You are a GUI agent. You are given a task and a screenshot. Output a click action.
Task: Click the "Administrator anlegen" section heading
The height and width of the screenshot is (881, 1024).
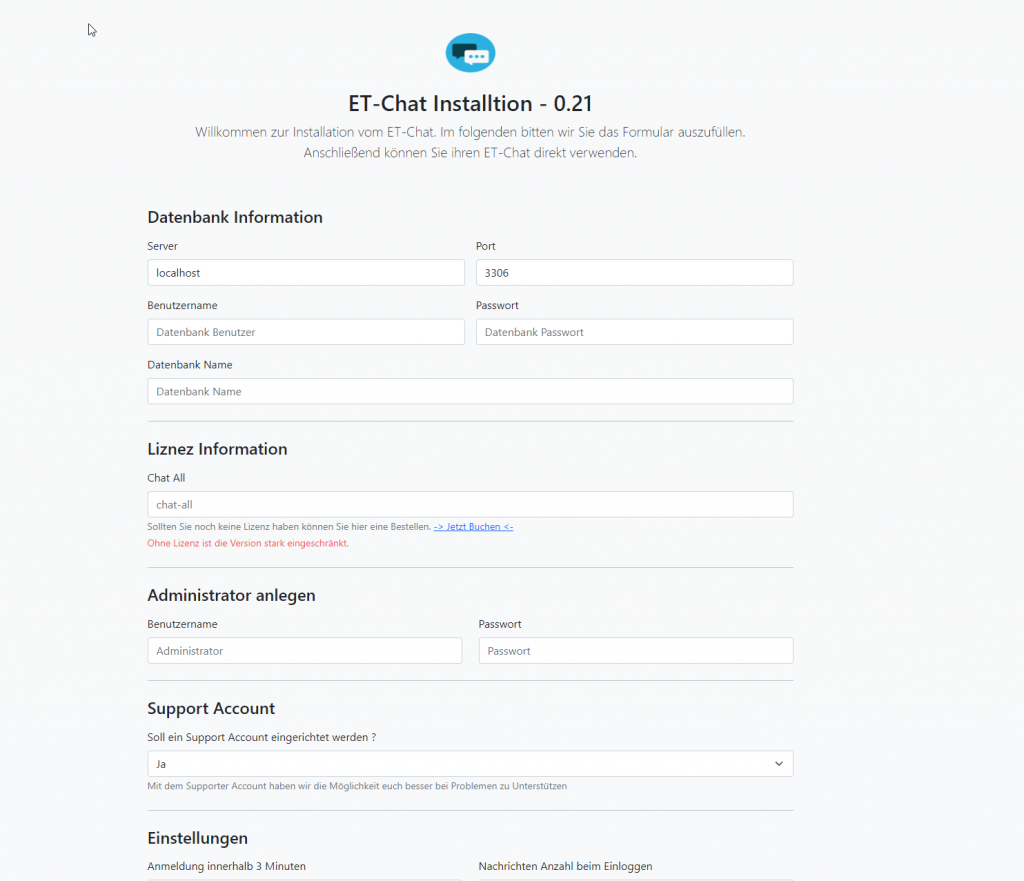coord(231,595)
